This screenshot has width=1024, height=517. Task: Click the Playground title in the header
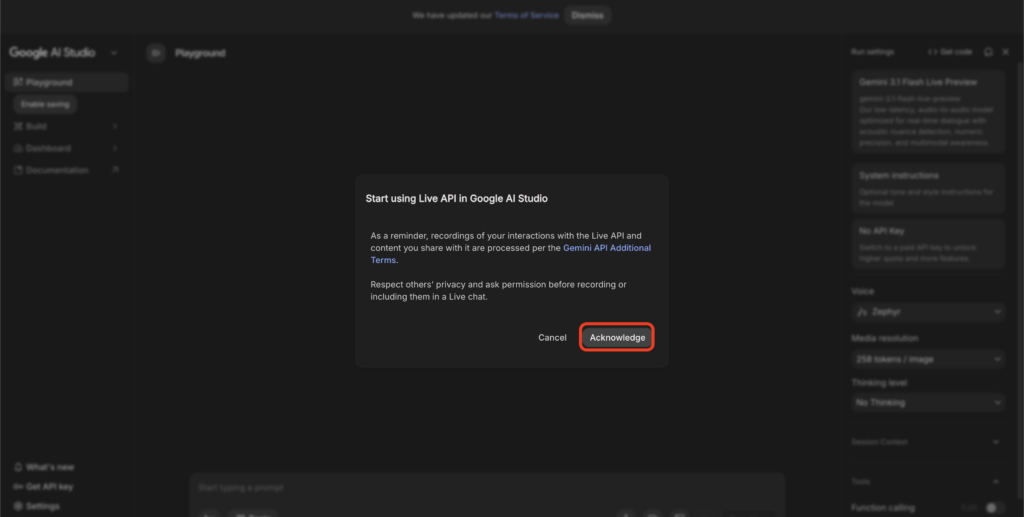coord(200,53)
